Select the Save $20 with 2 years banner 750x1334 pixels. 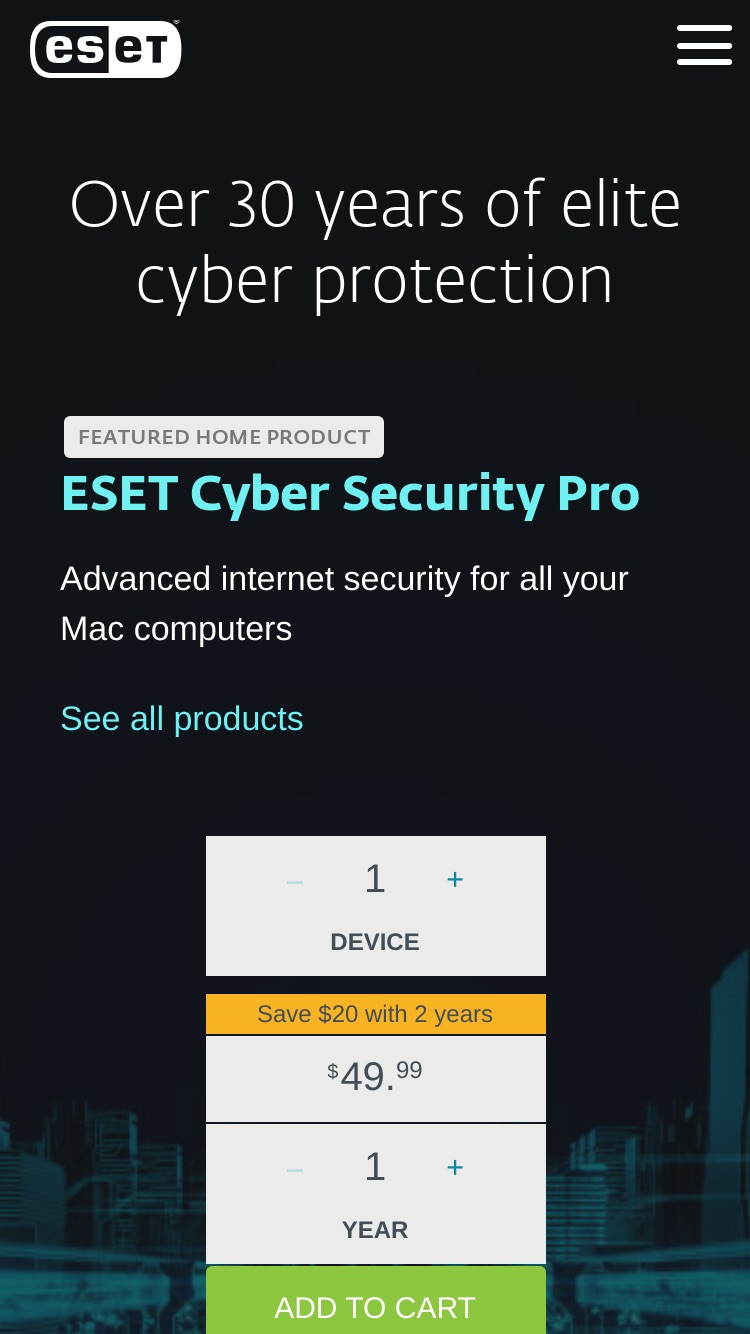click(x=376, y=1014)
